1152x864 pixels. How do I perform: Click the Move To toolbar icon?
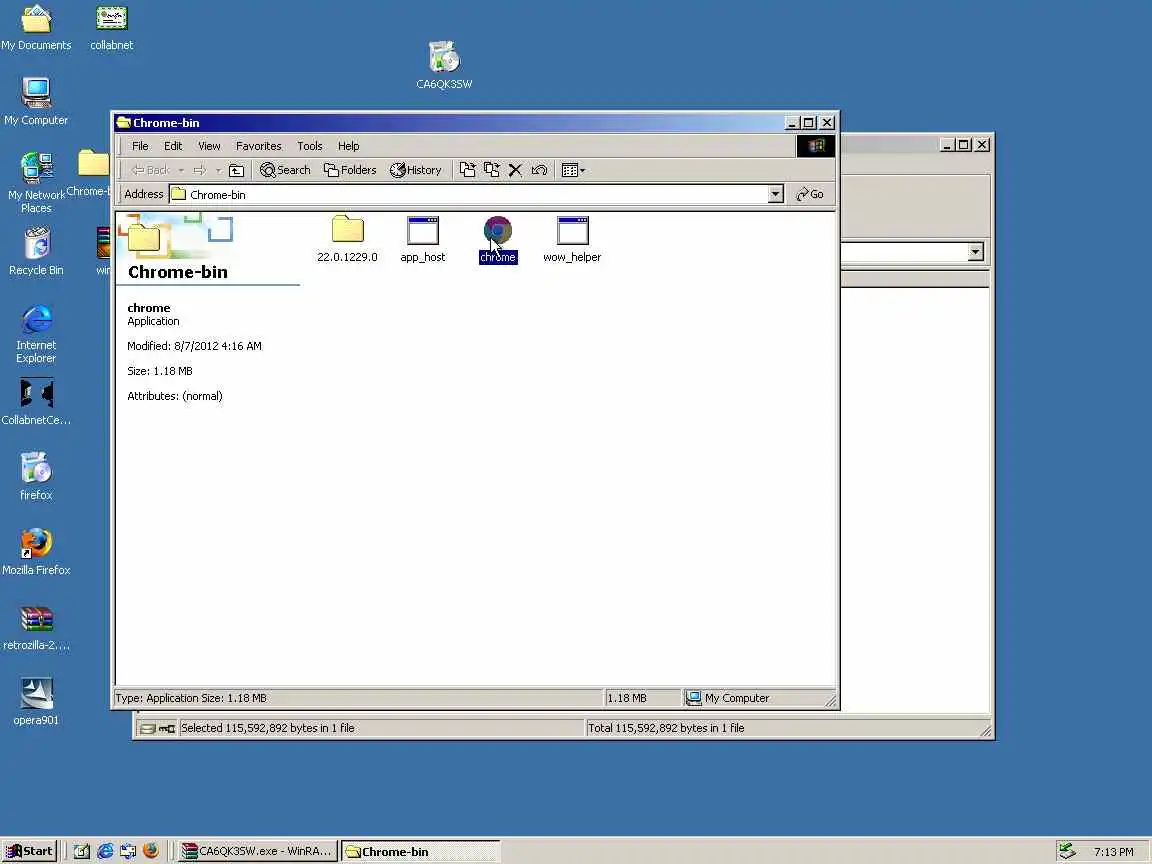[x=467, y=170]
